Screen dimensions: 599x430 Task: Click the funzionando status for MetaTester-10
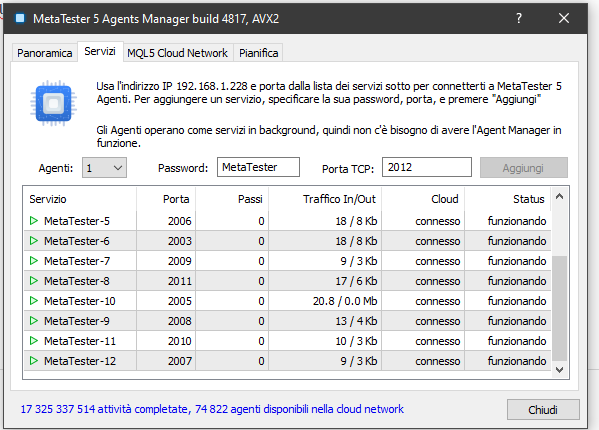click(517, 301)
